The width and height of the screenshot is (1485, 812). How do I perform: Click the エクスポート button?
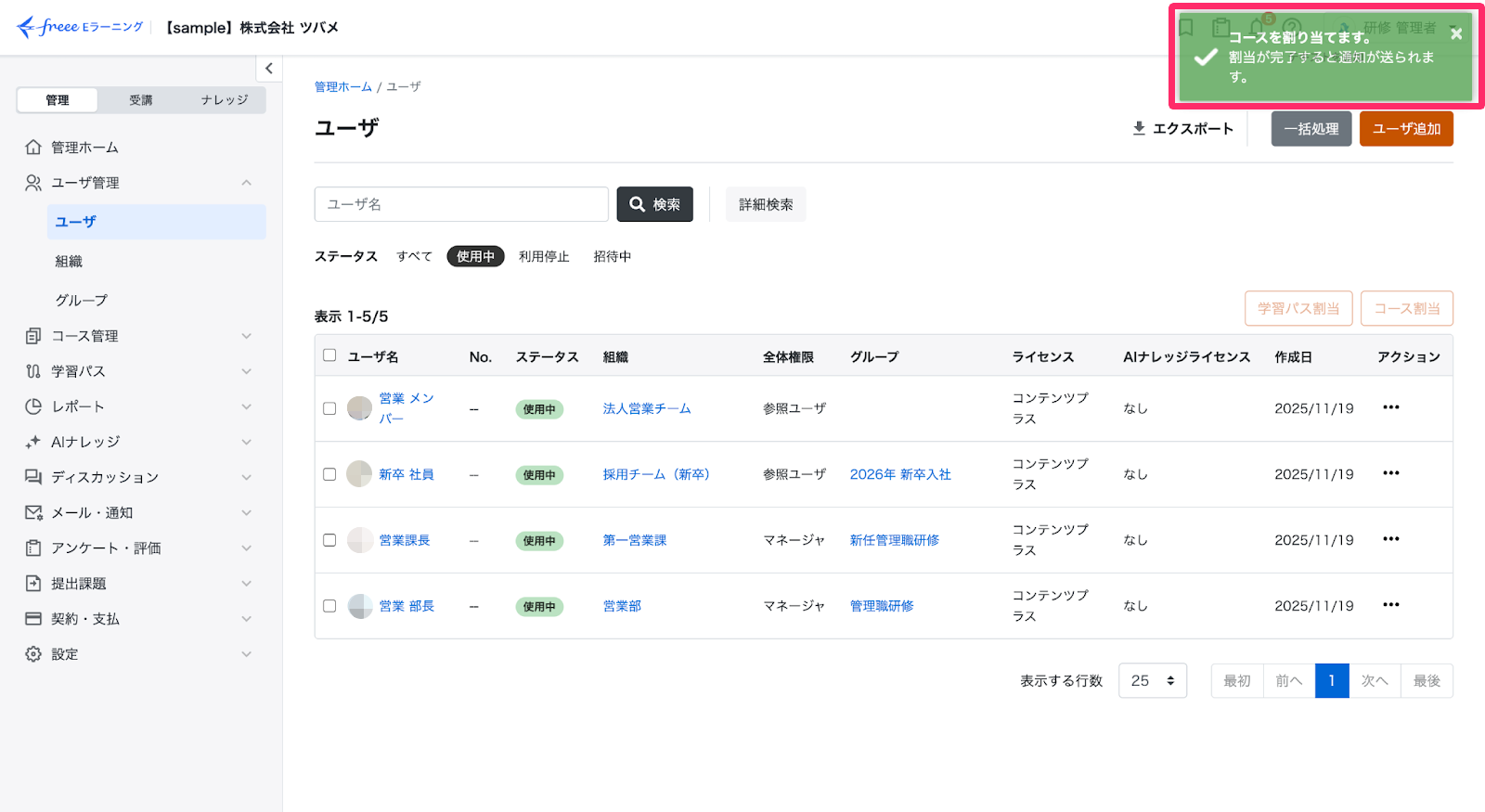[x=1183, y=129]
